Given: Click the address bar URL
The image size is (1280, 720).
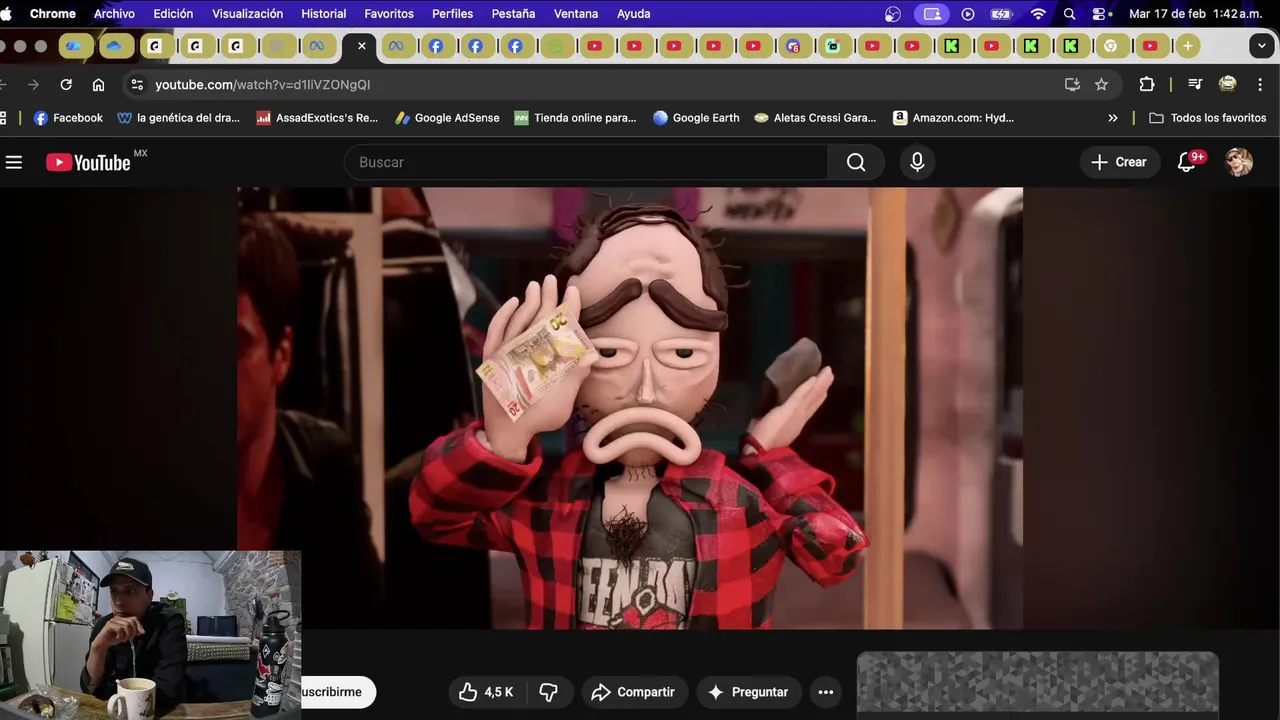Looking at the screenshot, I should pyautogui.click(x=262, y=85).
